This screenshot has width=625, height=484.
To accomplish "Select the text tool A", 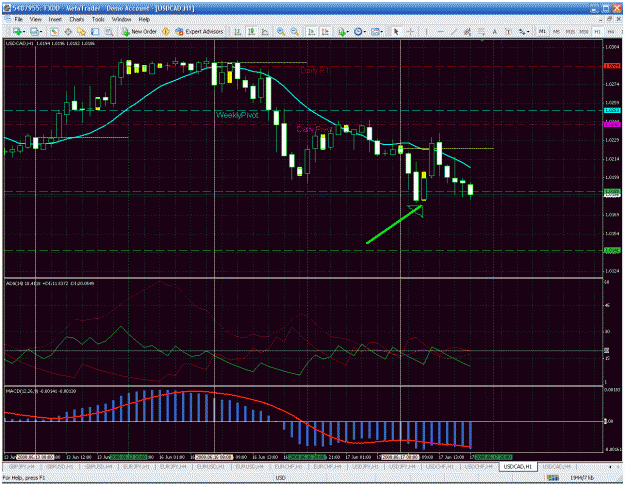I will coord(495,31).
